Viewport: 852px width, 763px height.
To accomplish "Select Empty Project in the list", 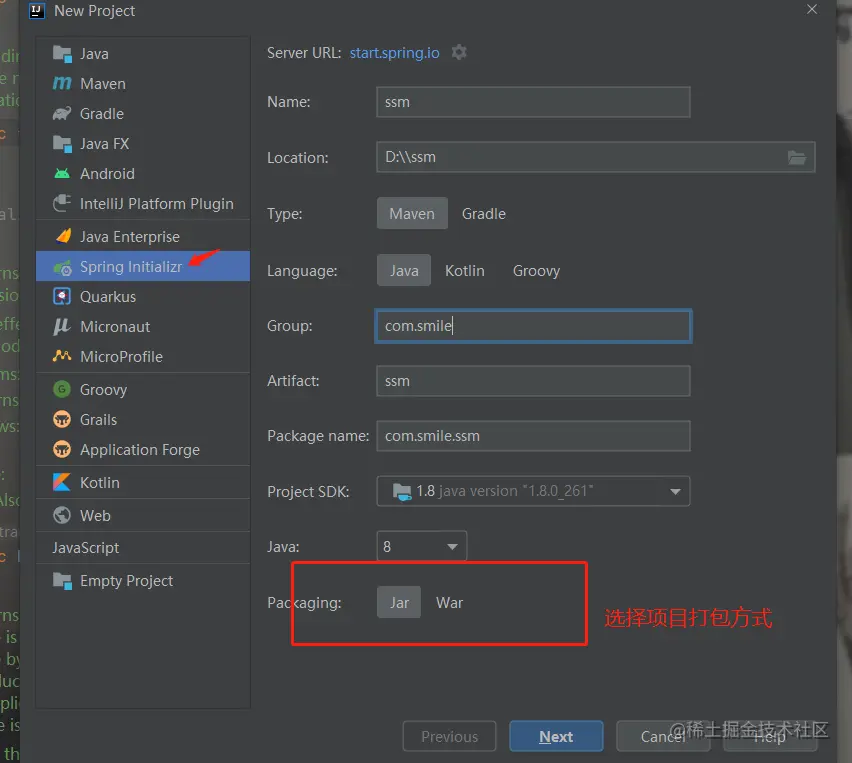I will (143, 581).
